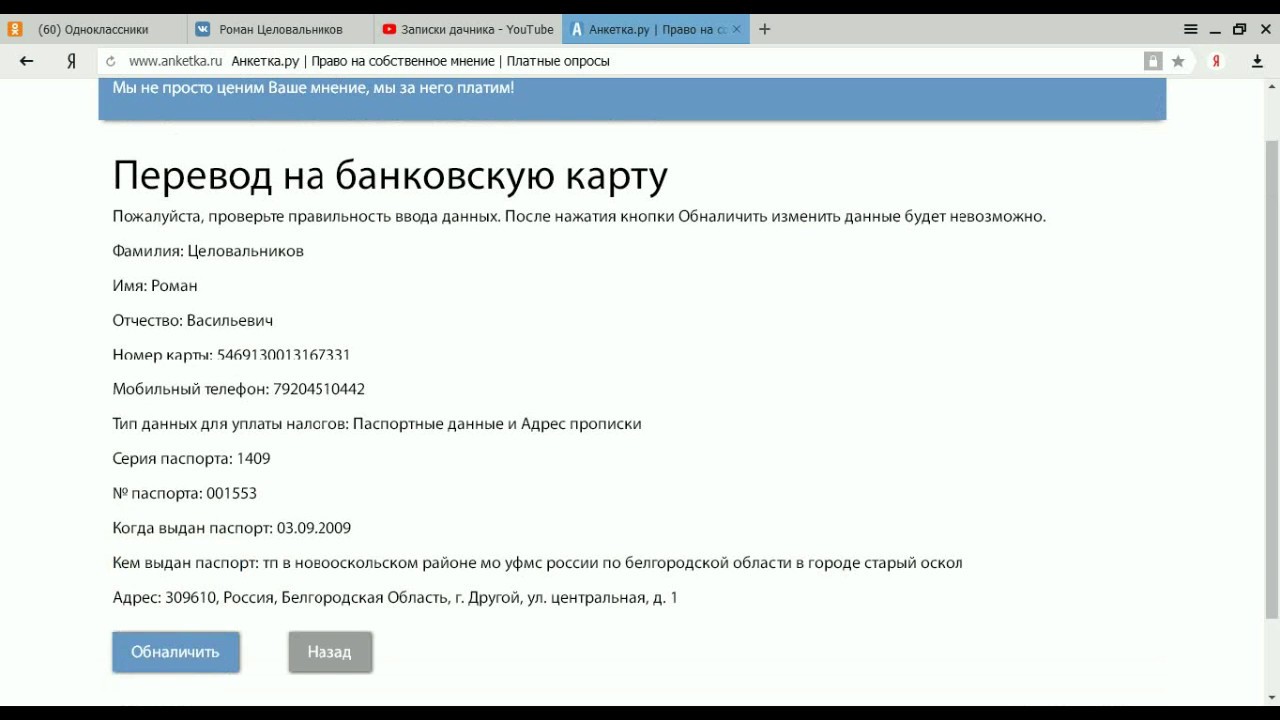
Task: Switch to the Записки дачника YouTube tab
Action: pos(468,29)
